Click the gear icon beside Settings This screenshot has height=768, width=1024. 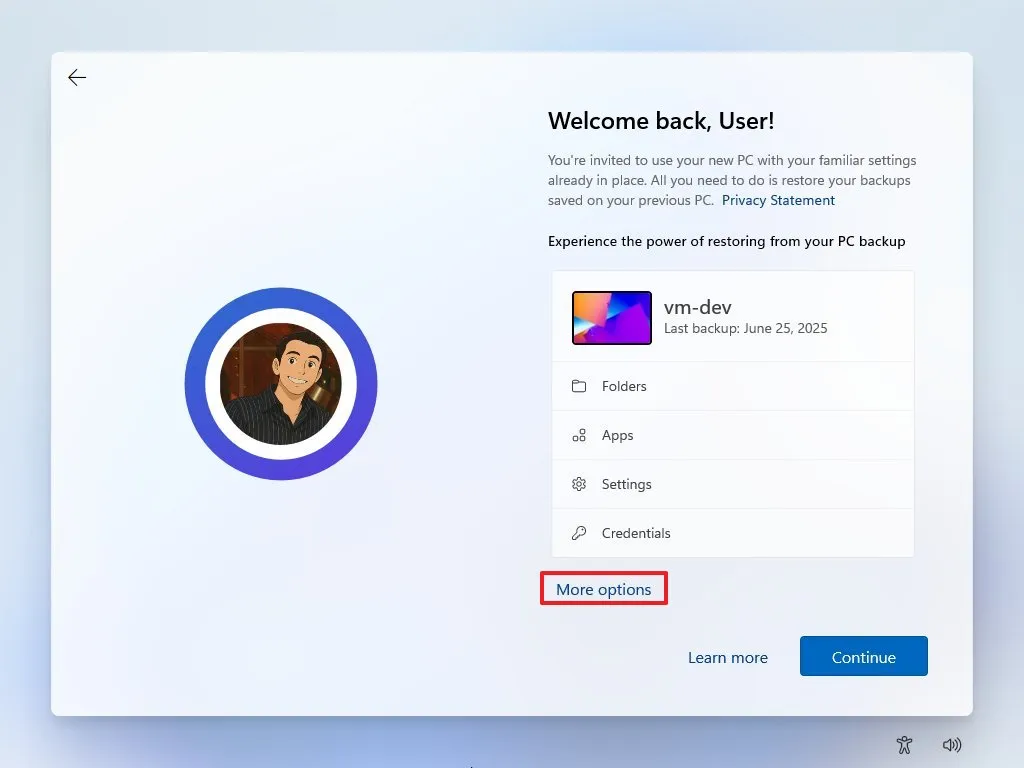coord(579,484)
